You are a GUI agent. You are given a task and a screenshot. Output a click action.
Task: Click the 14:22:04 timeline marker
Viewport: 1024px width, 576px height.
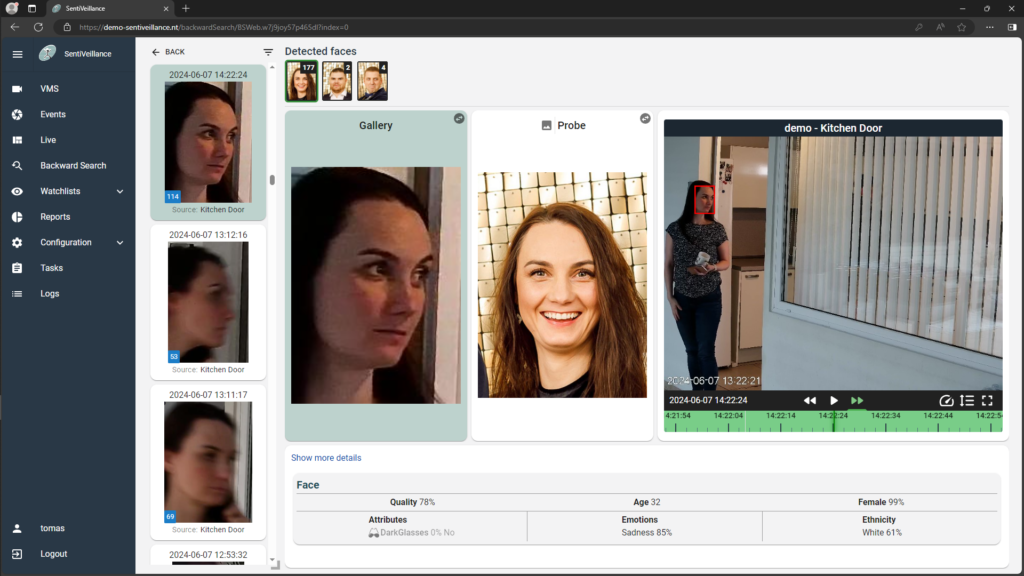[x=728, y=415]
